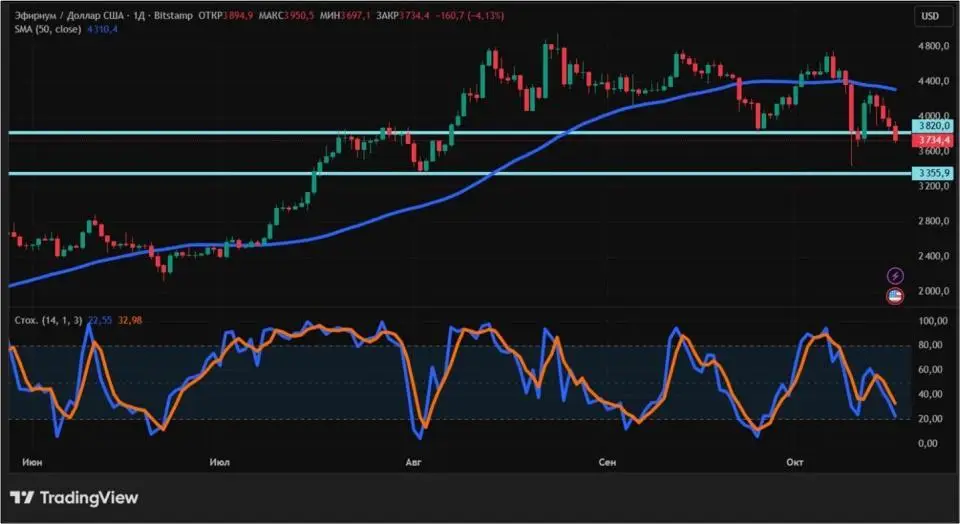
Task: Click the Сен date on time axis
Action: coord(607,462)
